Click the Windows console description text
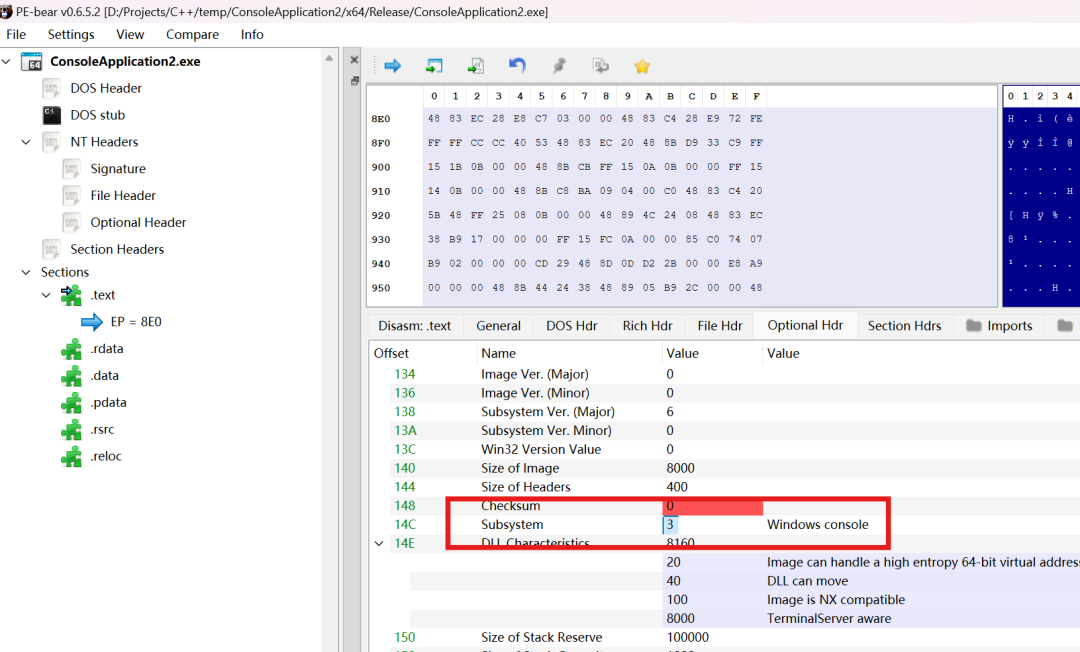The height and width of the screenshot is (652, 1080). 818,525
